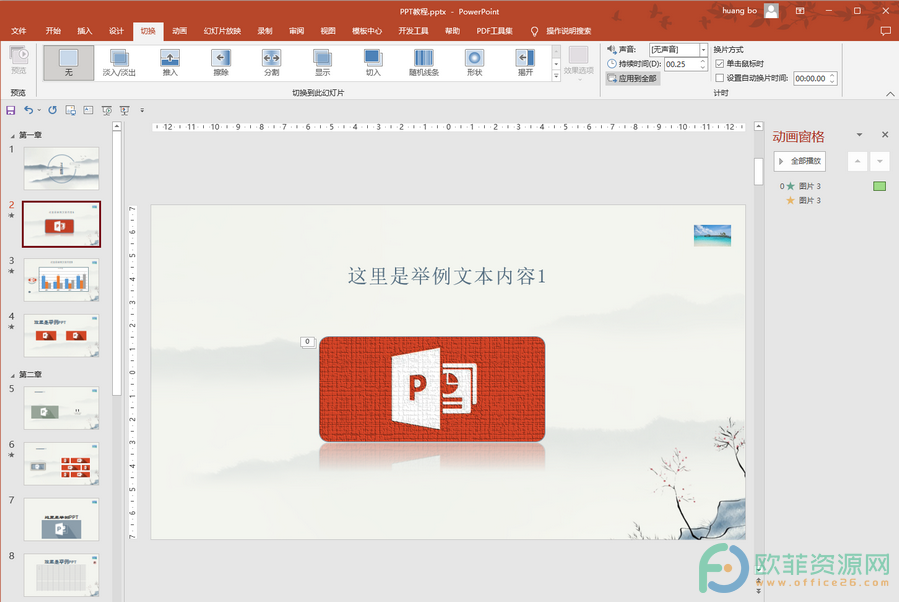Switch to the 开始 home tab

point(53,31)
